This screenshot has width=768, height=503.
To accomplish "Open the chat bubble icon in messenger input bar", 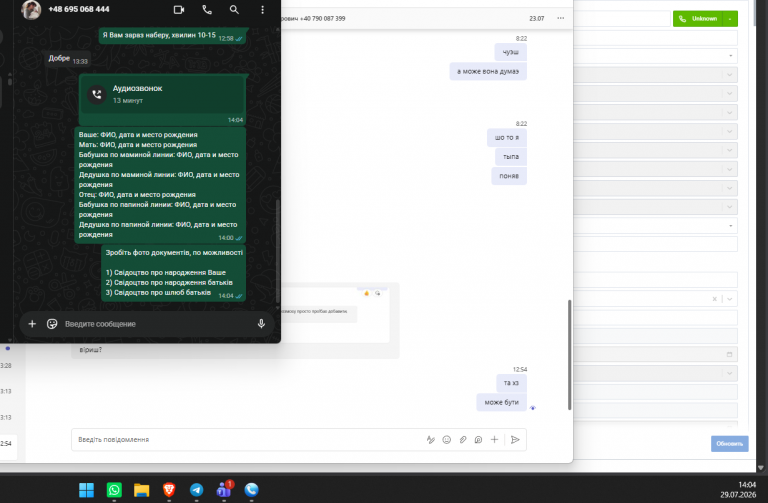I will (479, 440).
